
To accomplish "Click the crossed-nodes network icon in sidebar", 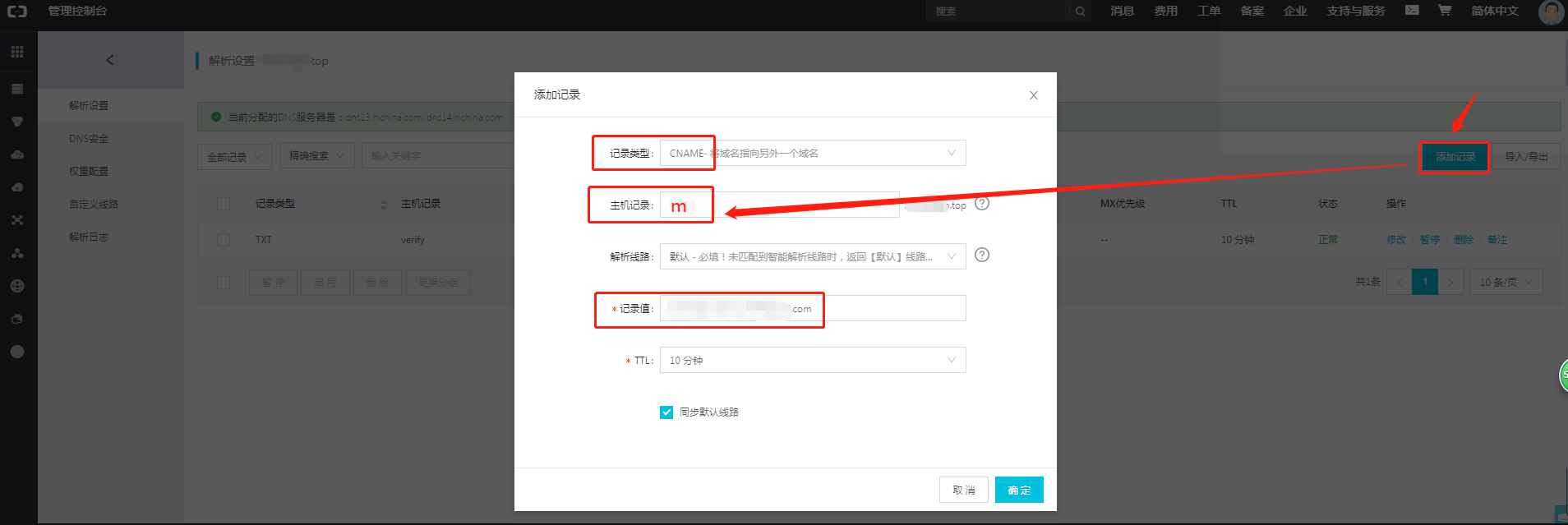I will 17,220.
